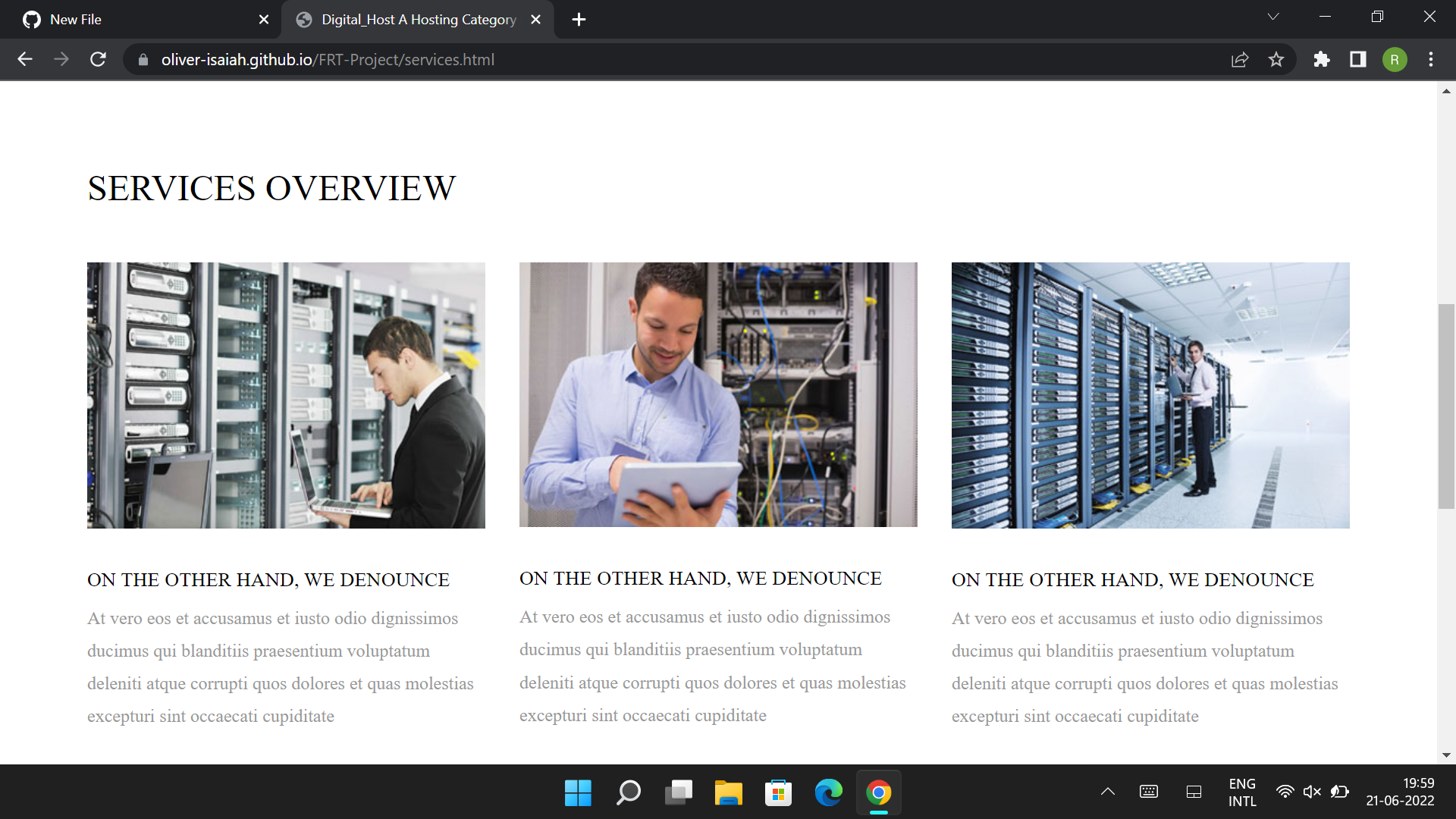This screenshot has height=819, width=1456.
Task: Click the scroll-down arrow of the page scrollbar
Action: tap(1446, 755)
